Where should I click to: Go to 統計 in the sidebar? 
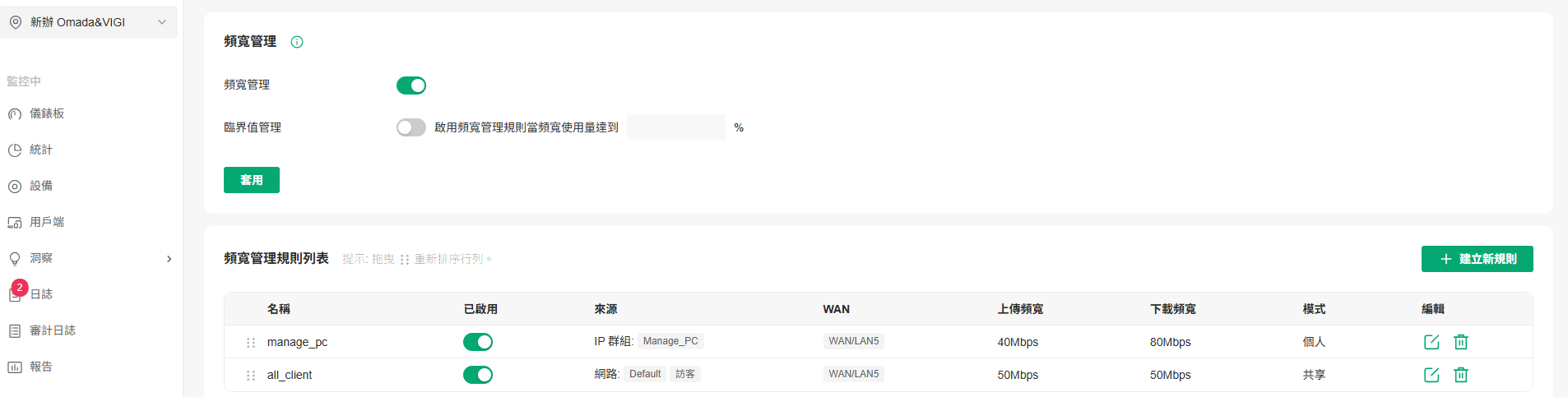[41, 150]
